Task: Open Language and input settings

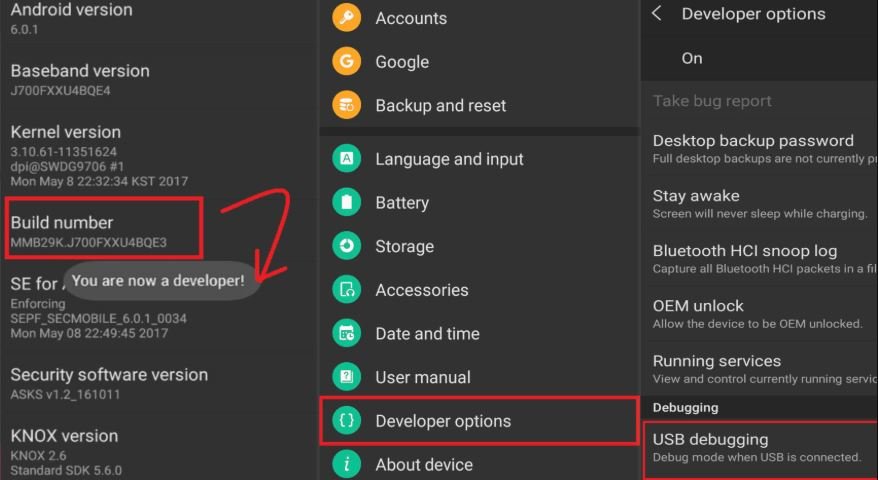Action: 479,159
